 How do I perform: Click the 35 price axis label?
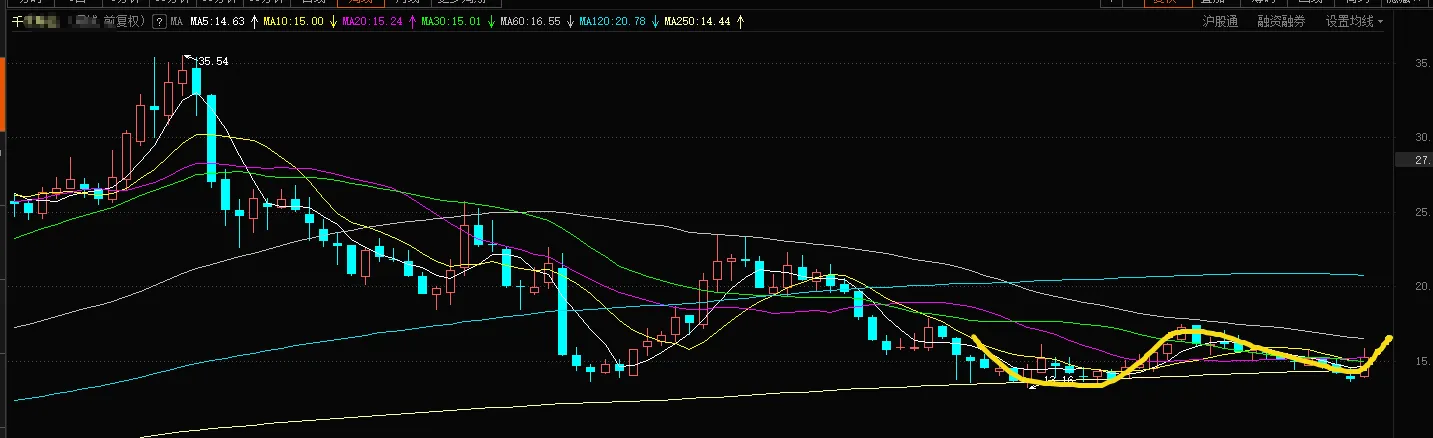(1422, 63)
